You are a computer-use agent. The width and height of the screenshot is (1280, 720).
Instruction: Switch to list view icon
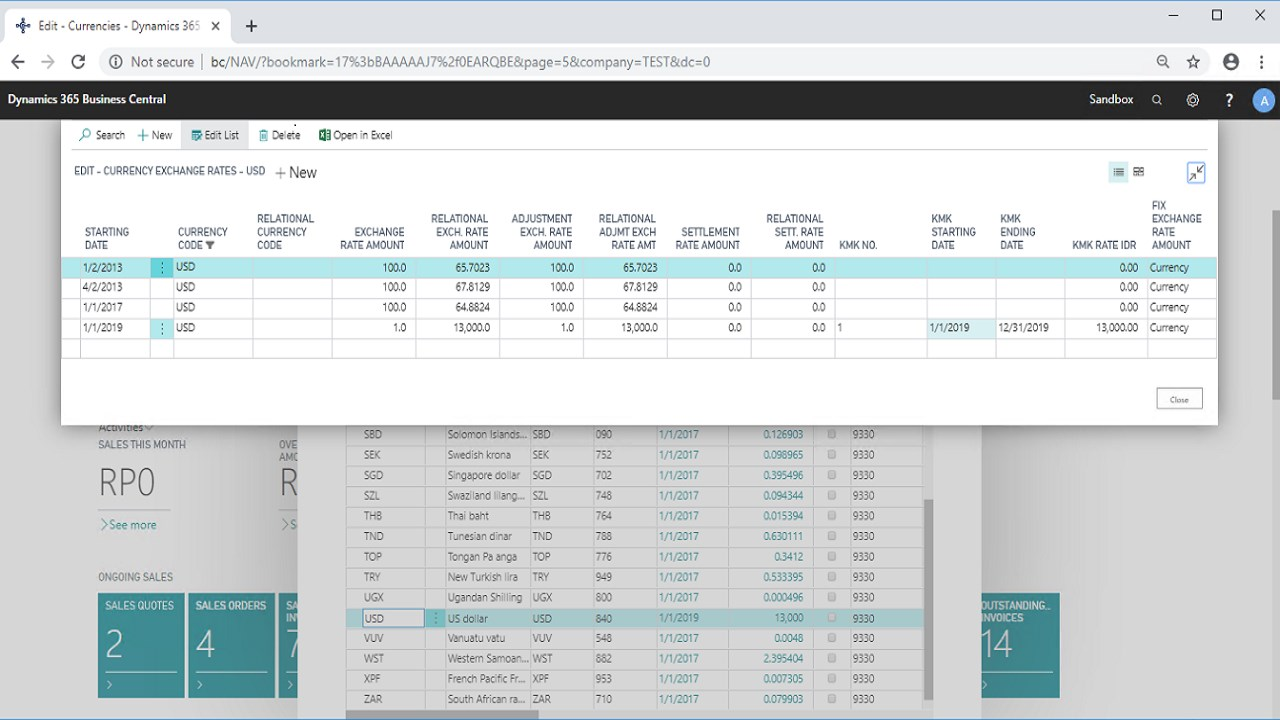click(1118, 172)
